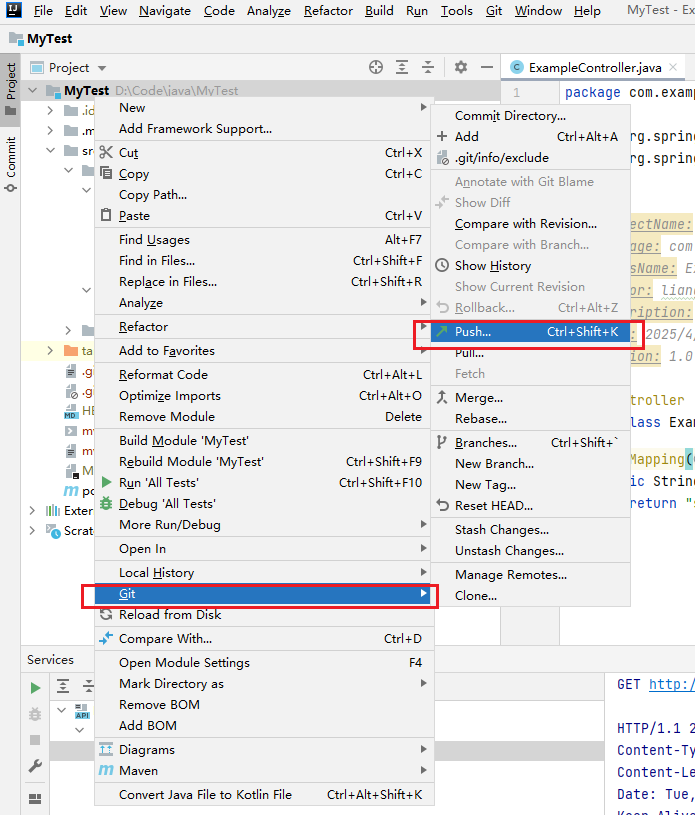This screenshot has height=815, width=695.
Task: Open the Local History submenu
Action: click(265, 572)
